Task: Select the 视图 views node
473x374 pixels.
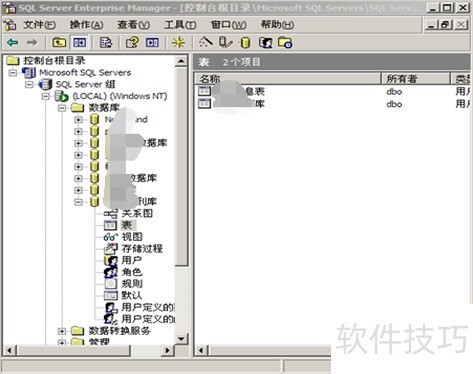Action: (132, 237)
